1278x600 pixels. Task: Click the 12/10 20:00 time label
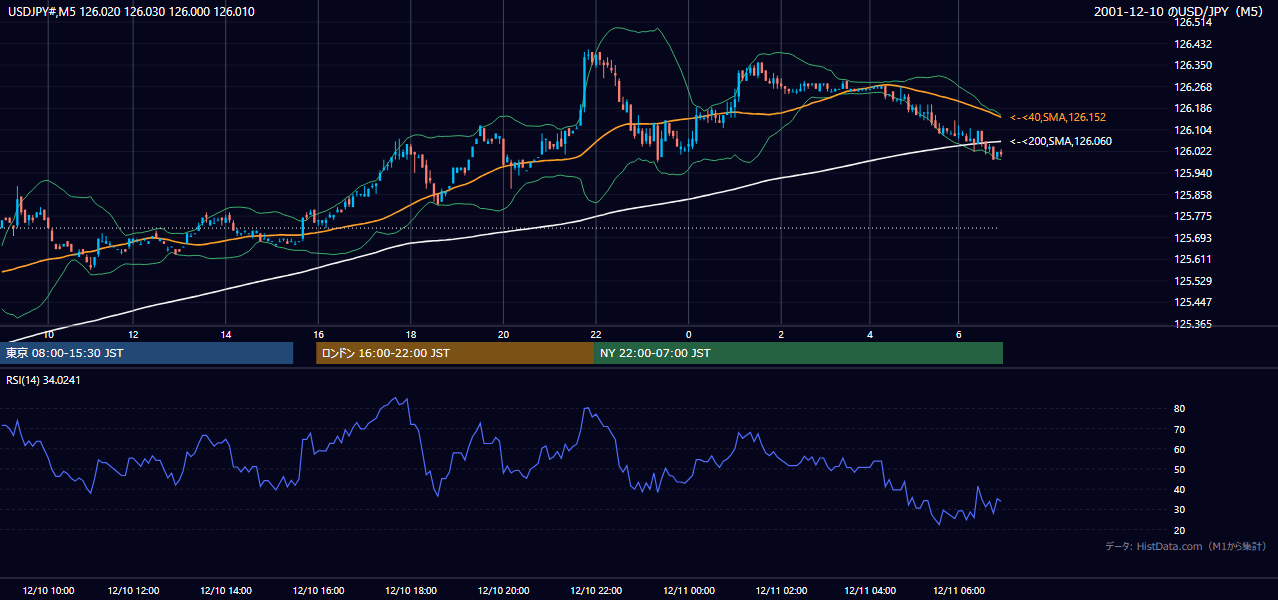click(x=503, y=591)
